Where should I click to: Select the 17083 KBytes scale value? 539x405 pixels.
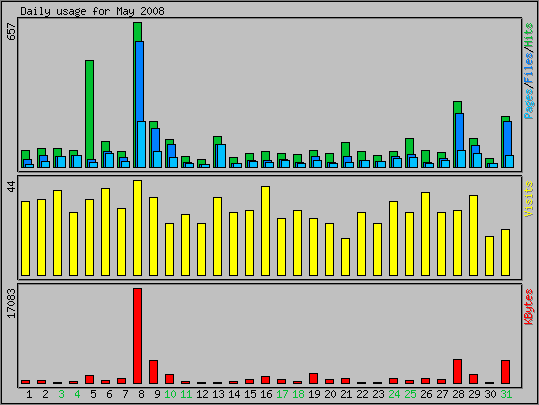coord(11,304)
